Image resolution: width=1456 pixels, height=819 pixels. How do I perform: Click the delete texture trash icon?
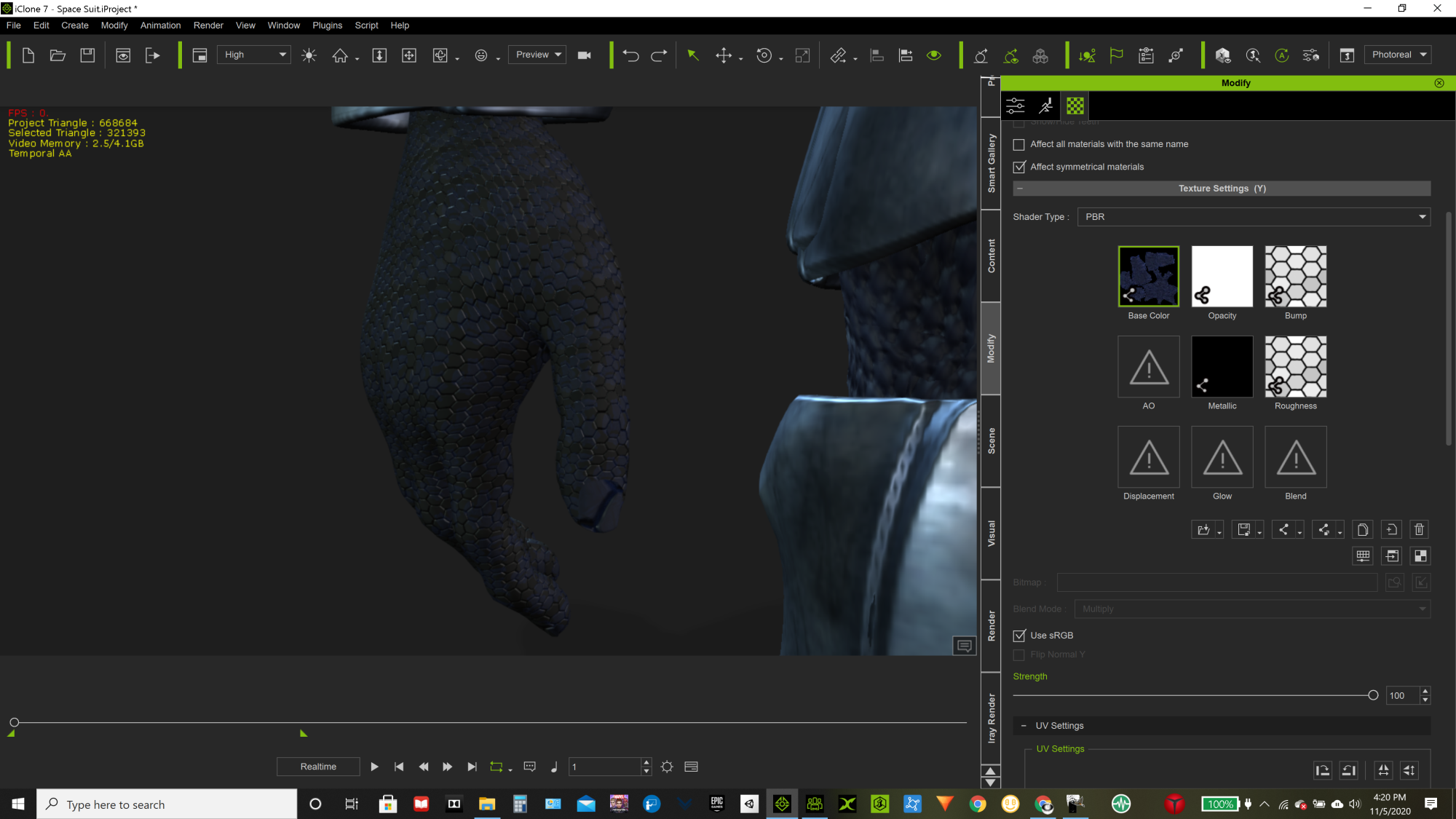[1419, 529]
